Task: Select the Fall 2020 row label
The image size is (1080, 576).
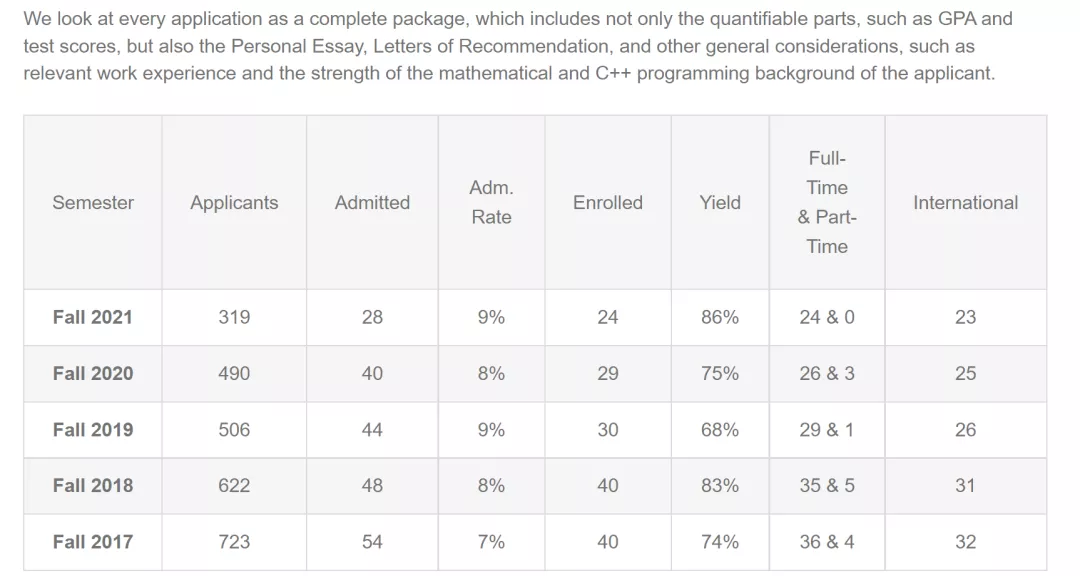Action: [x=93, y=373]
